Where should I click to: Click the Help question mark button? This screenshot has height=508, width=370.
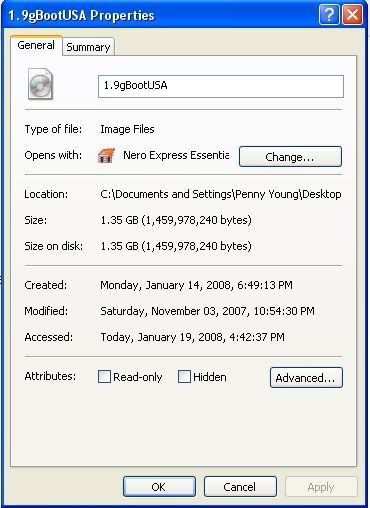pos(329,15)
